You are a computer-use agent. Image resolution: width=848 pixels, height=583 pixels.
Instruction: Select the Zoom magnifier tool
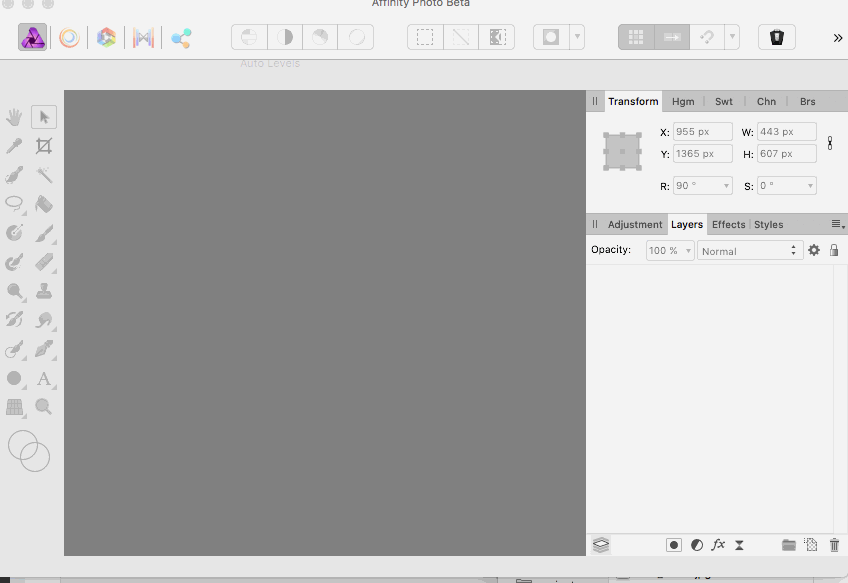point(44,407)
